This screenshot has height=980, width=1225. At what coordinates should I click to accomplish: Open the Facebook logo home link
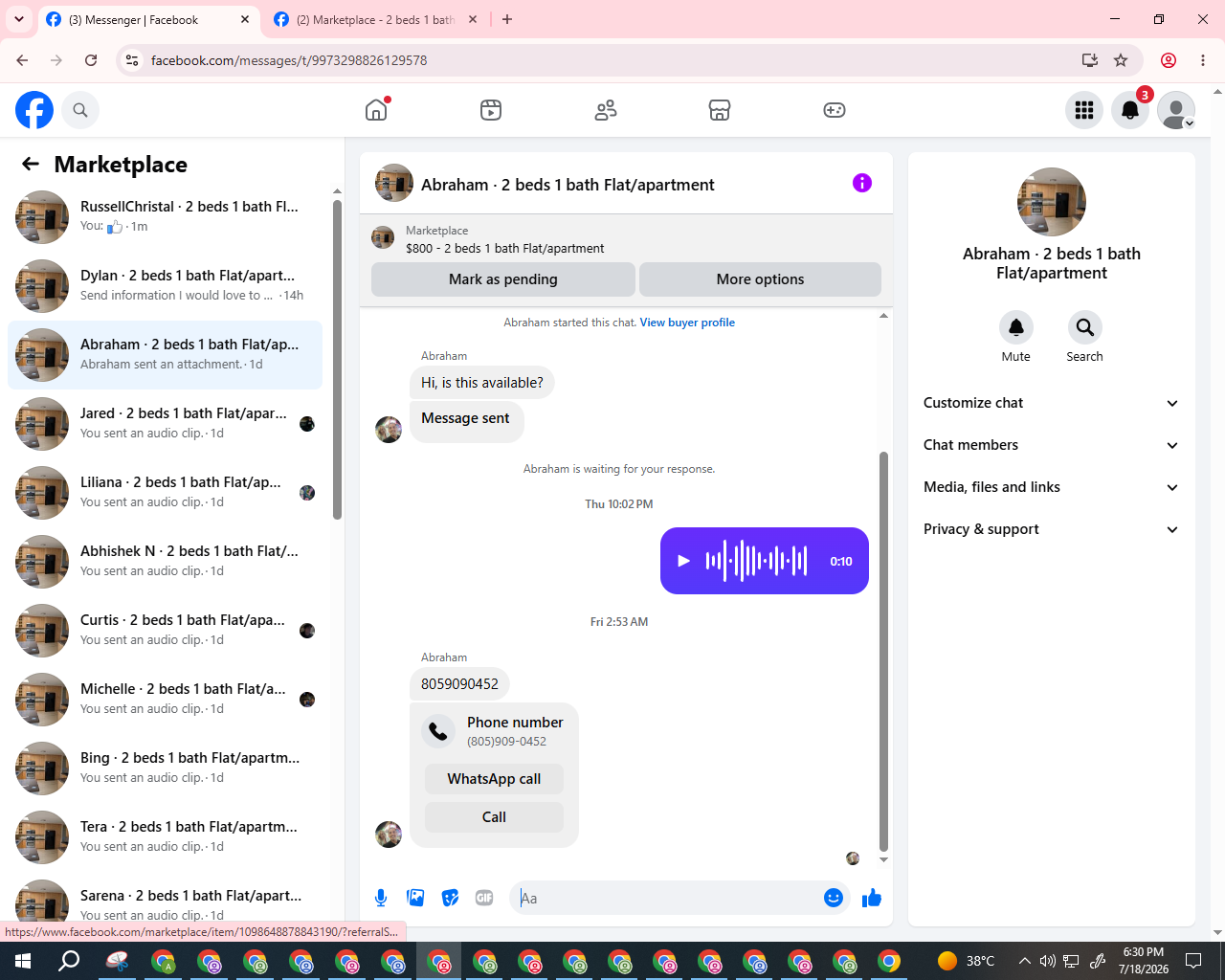[34, 110]
